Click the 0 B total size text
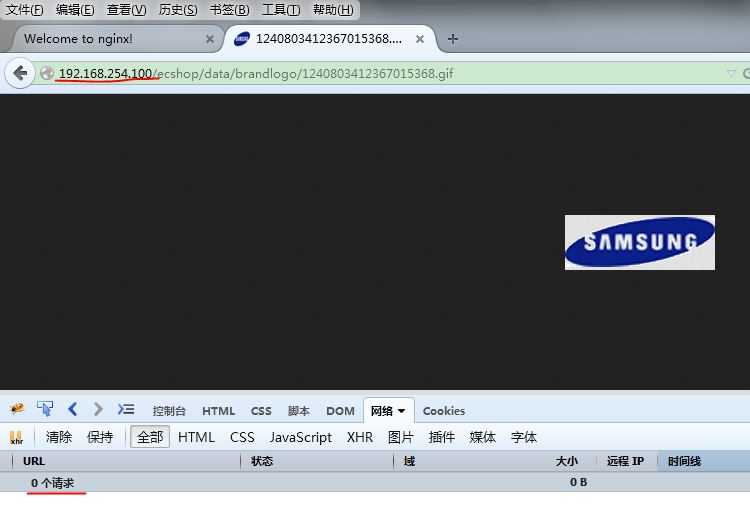This screenshot has height=514, width=750. pyautogui.click(x=578, y=482)
